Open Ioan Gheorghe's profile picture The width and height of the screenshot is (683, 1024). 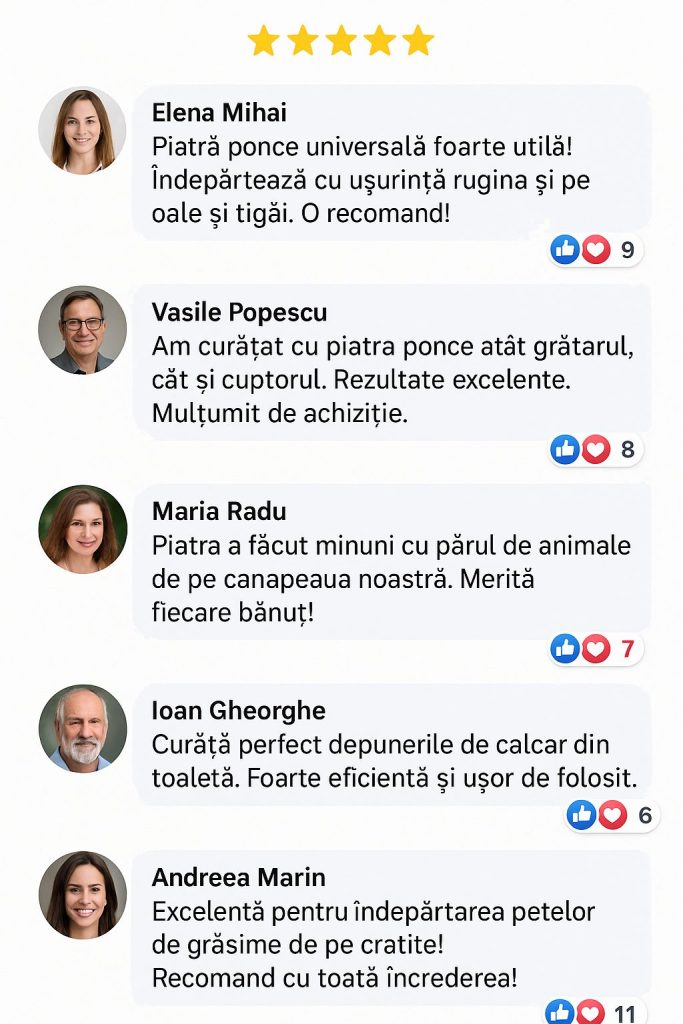coord(82,728)
